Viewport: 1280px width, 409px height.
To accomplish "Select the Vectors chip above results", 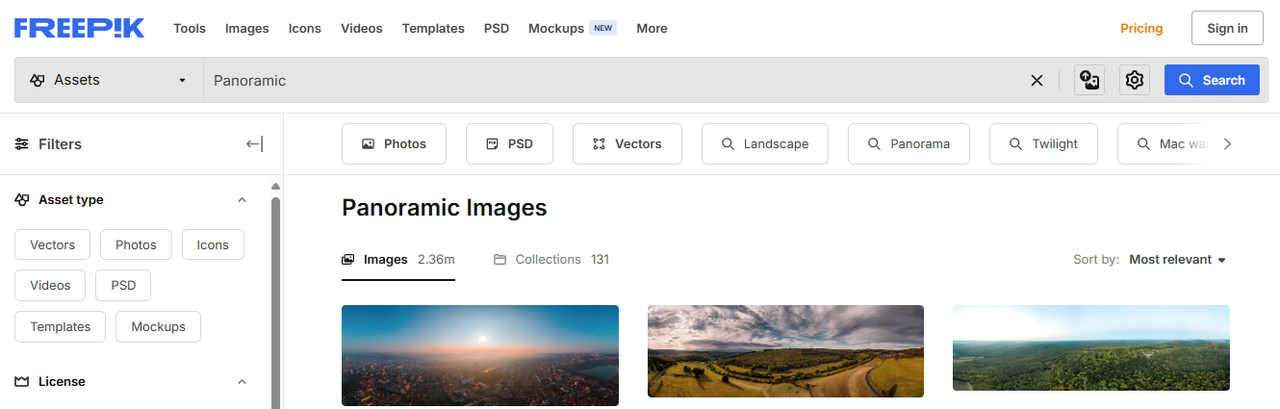I will (x=627, y=144).
